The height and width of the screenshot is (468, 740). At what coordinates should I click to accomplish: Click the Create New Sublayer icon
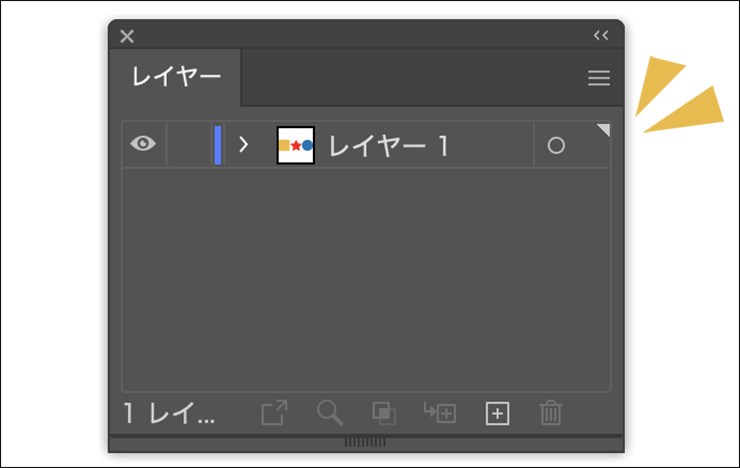tap(440, 413)
